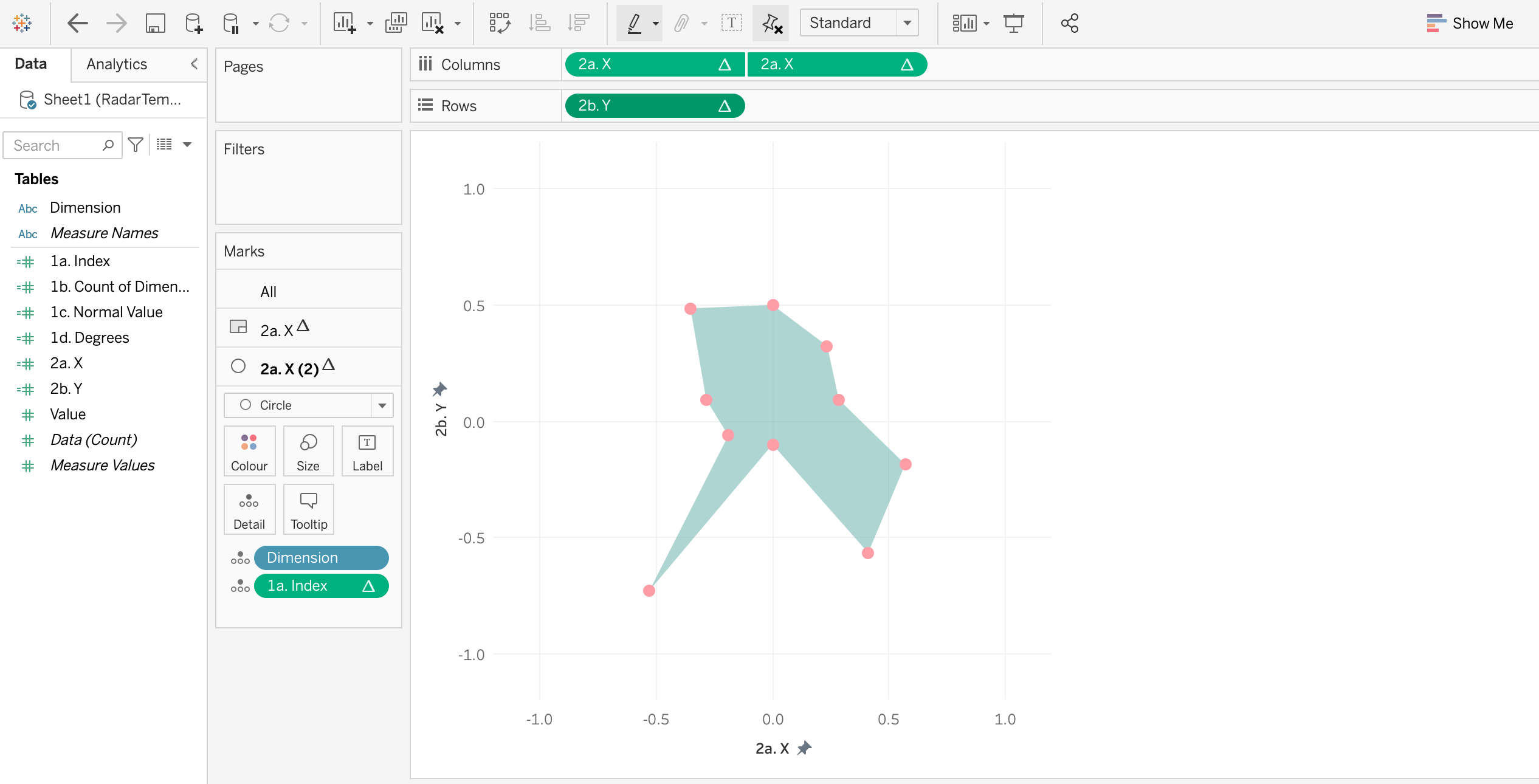1539x784 pixels.
Task: Toggle the fix axes pin button
Action: coord(771,24)
